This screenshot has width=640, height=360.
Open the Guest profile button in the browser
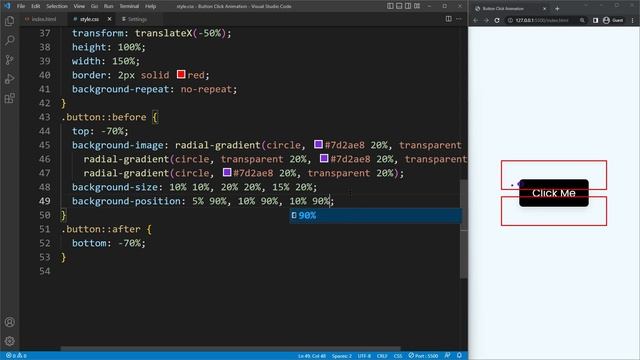click(x=613, y=20)
